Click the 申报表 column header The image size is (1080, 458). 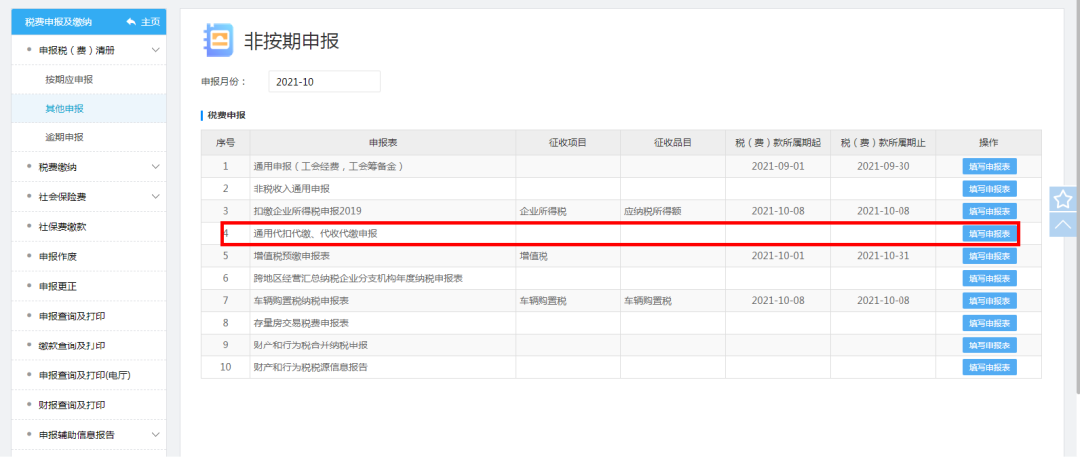click(x=383, y=143)
